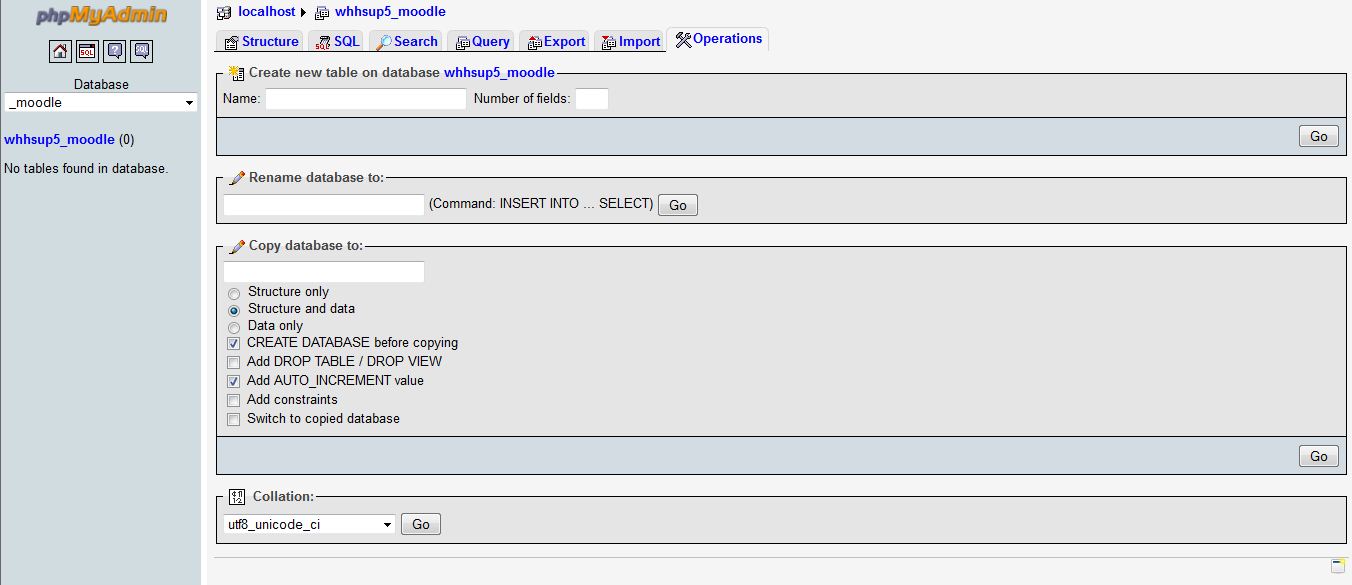1352x585 pixels.
Task: Open phpMyAdmin documentation question mark icon
Action: click(x=114, y=51)
